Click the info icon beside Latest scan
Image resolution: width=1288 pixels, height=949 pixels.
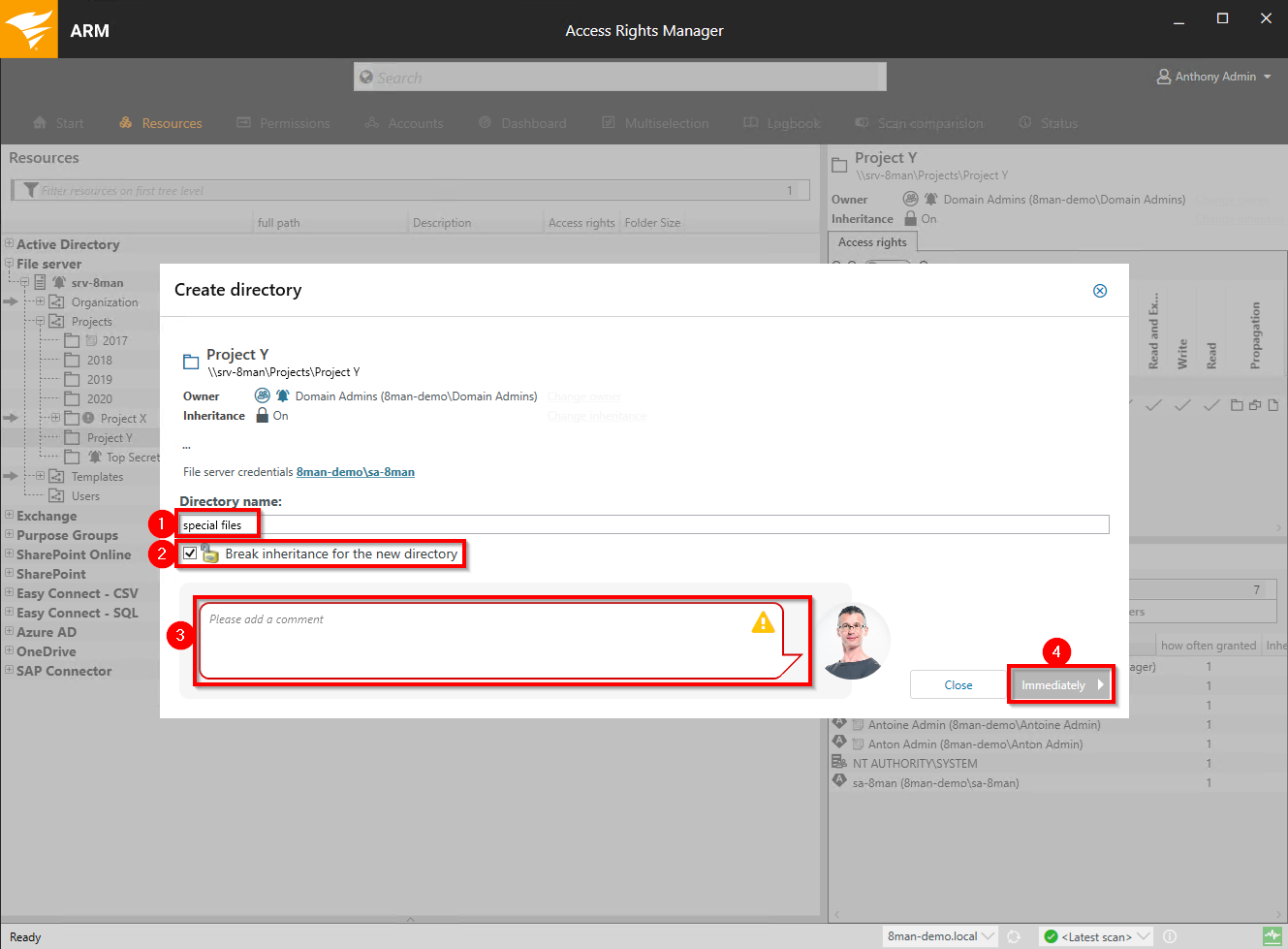point(1170,936)
